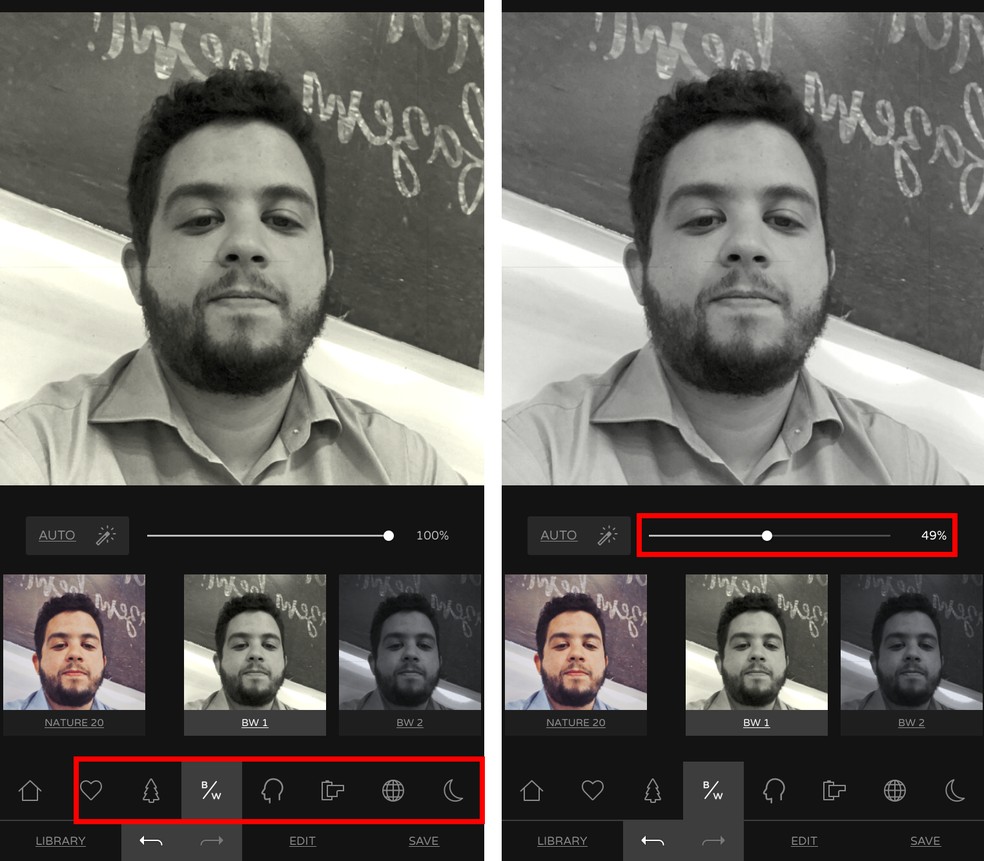The height and width of the screenshot is (861, 984).
Task: Select the moon night filter category
Action: 453,790
